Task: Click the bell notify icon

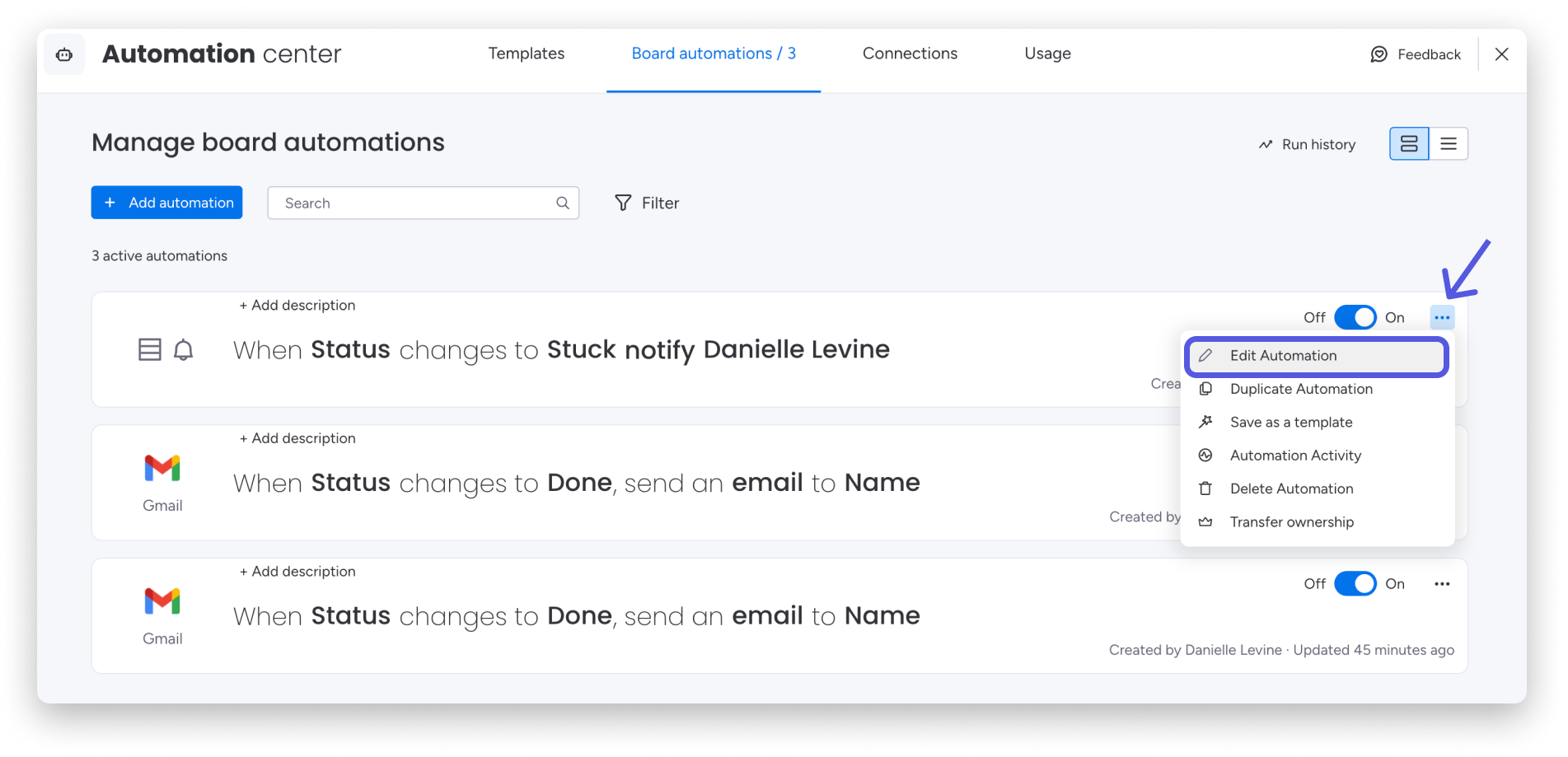Action: pyautogui.click(x=184, y=350)
